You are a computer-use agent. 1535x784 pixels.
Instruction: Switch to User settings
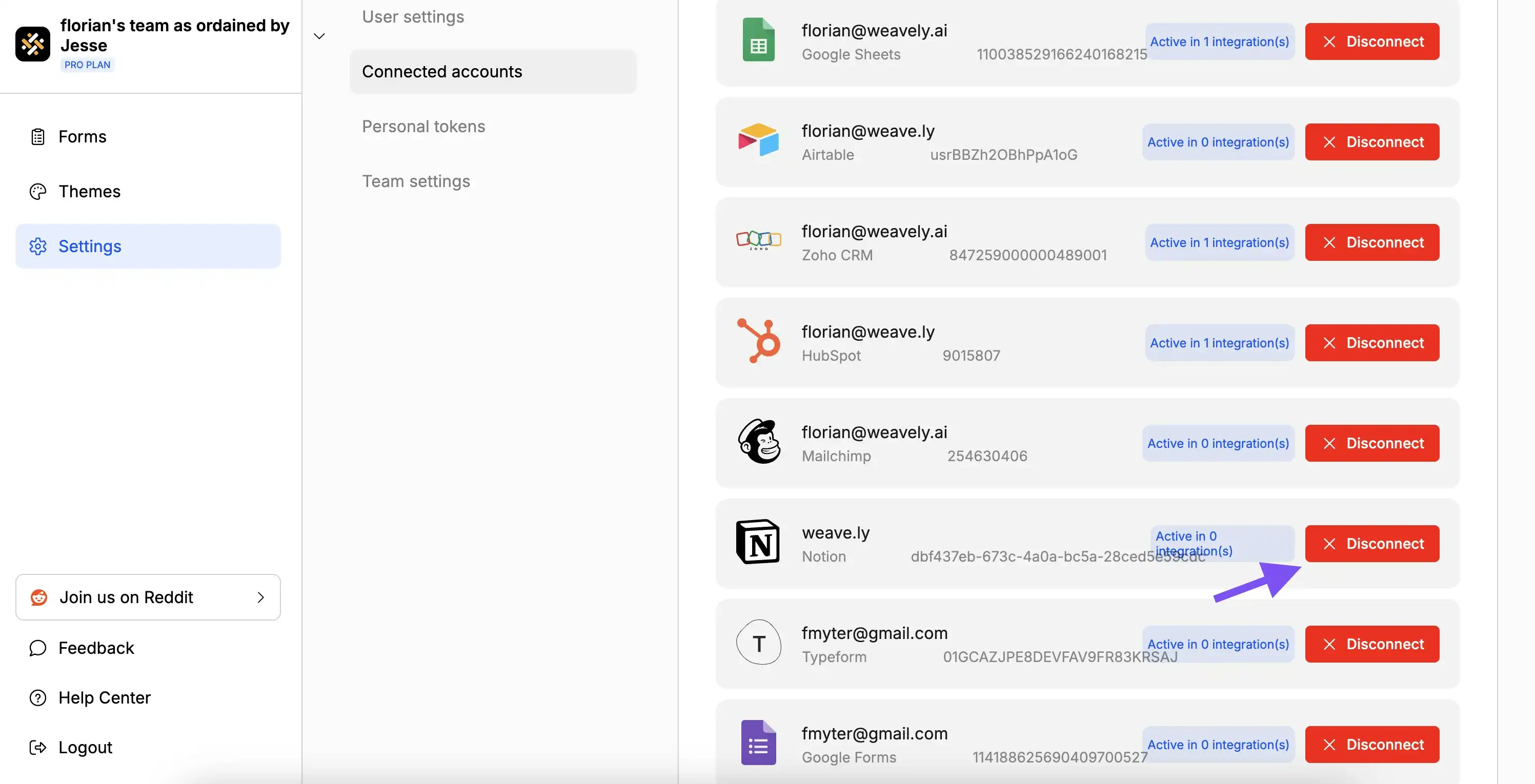[412, 16]
